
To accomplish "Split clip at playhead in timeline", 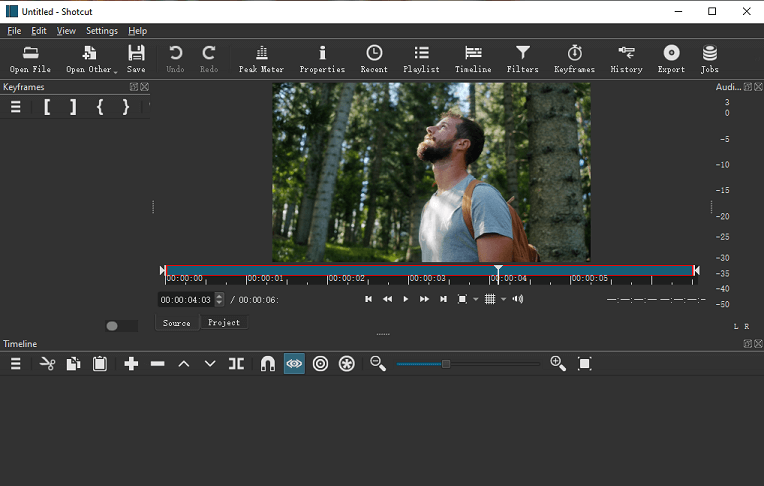I will pos(236,364).
